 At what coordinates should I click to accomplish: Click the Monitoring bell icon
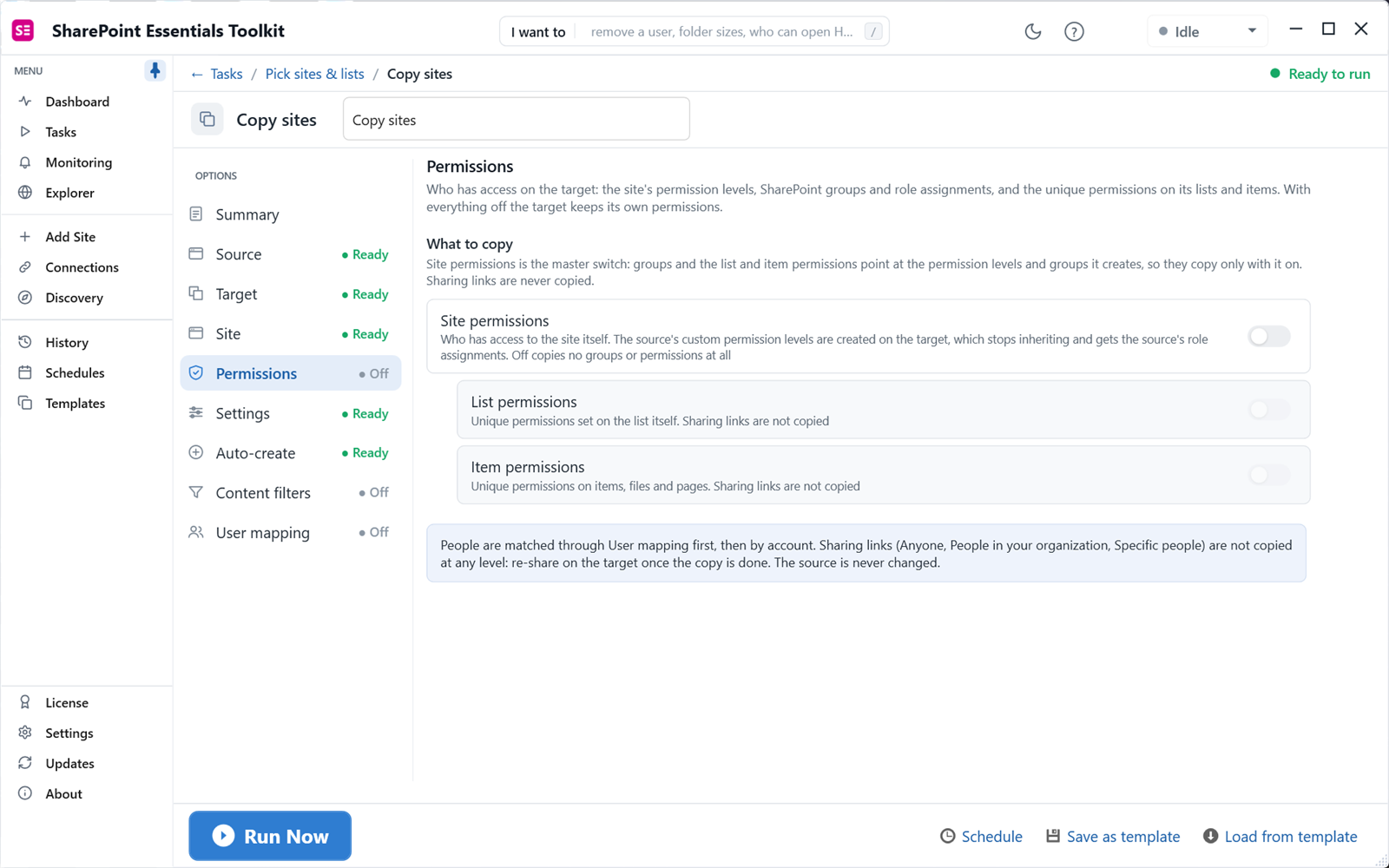pos(25,162)
